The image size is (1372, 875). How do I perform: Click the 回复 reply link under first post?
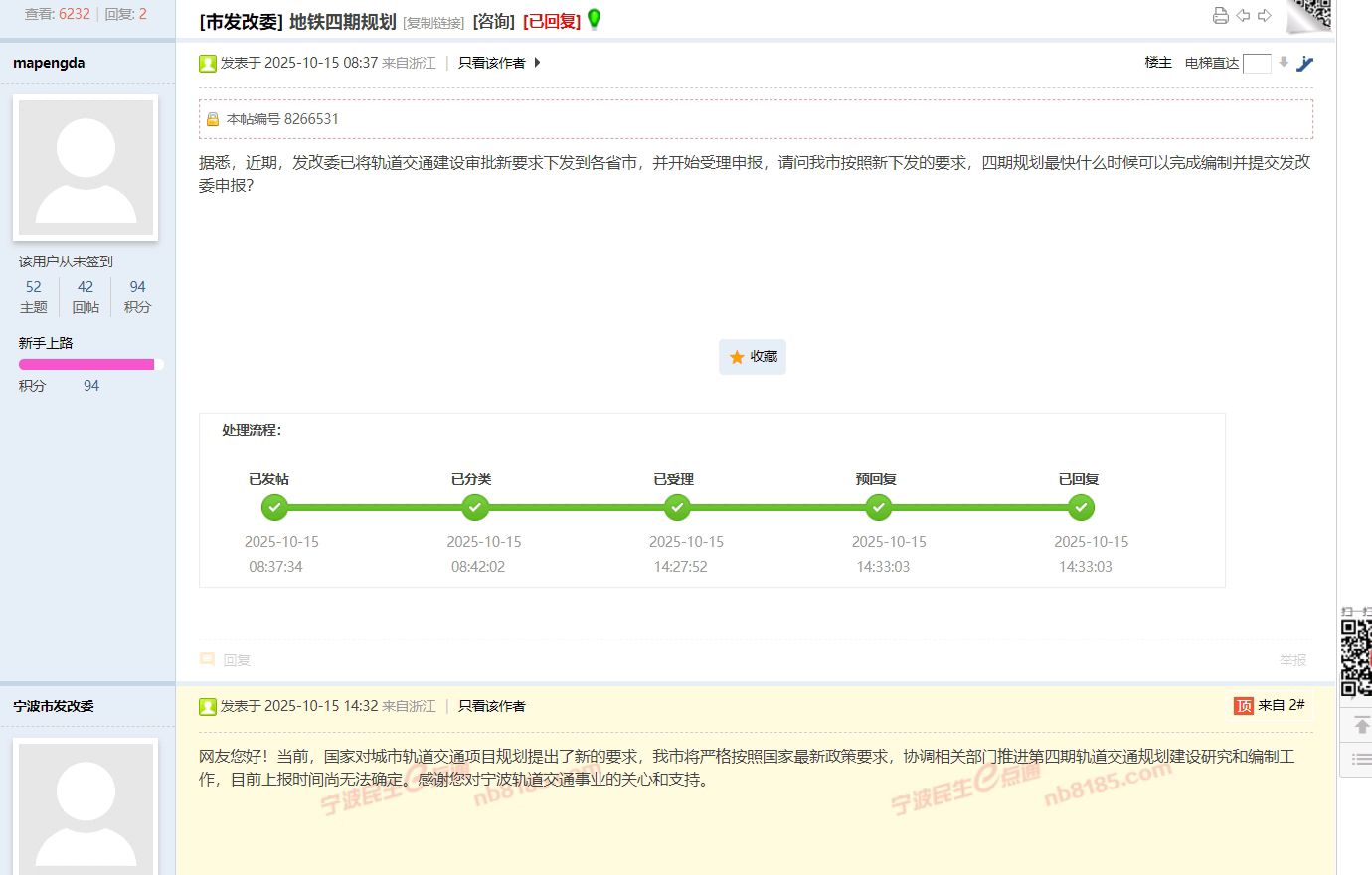(x=236, y=660)
